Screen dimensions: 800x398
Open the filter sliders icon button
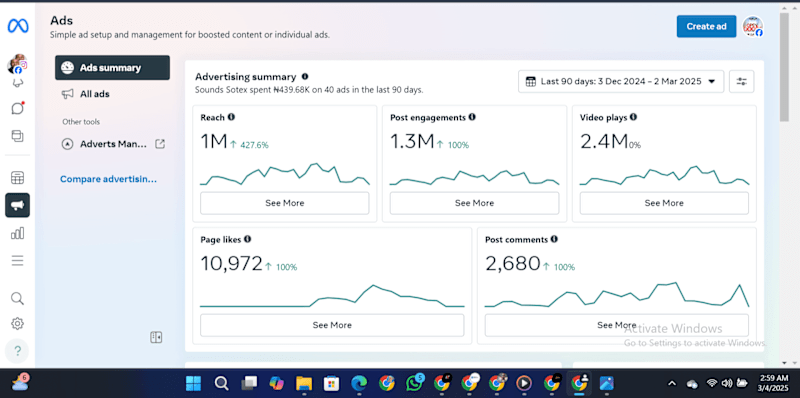[741, 82]
